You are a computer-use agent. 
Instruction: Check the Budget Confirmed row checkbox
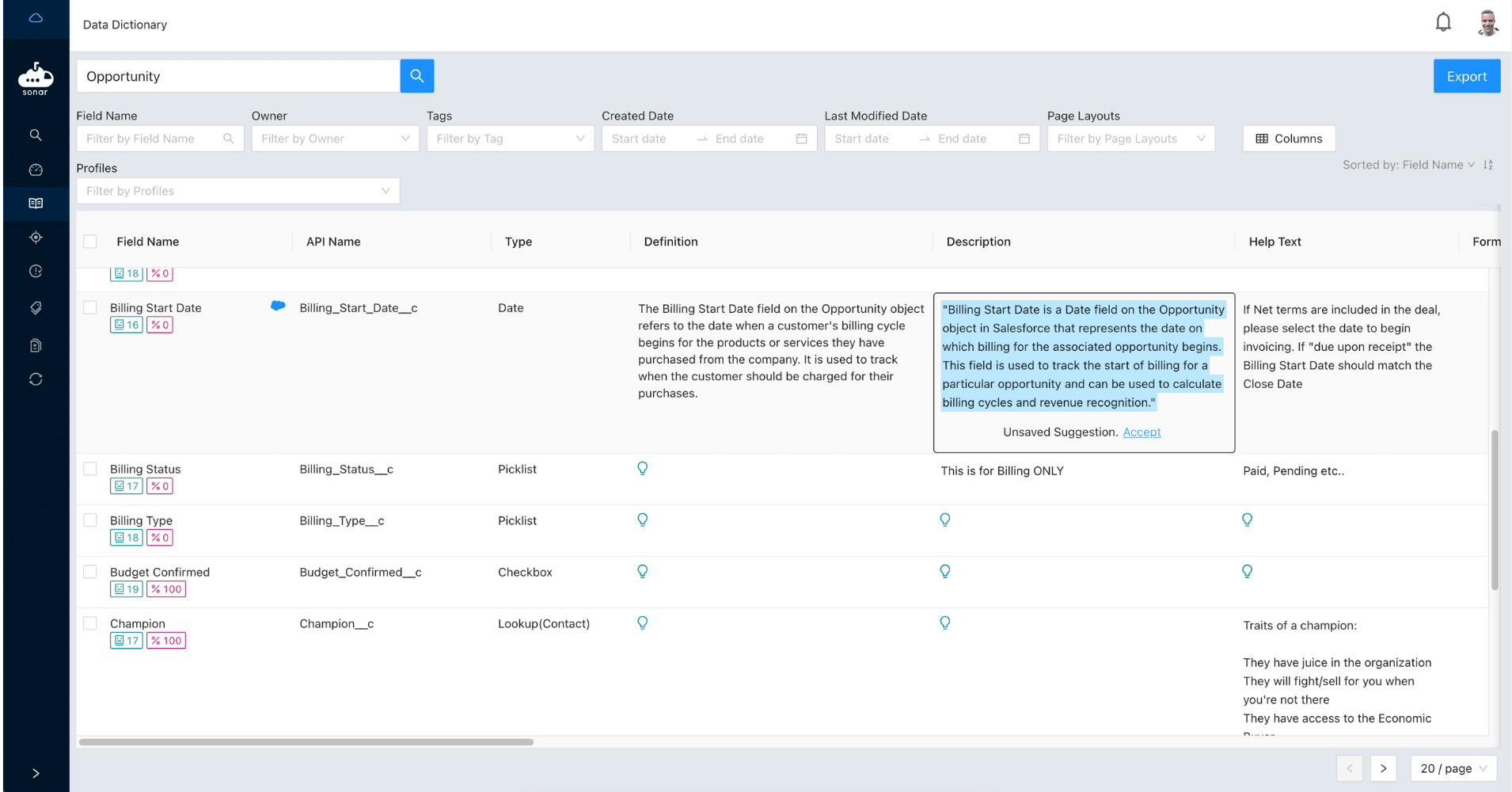coord(89,571)
